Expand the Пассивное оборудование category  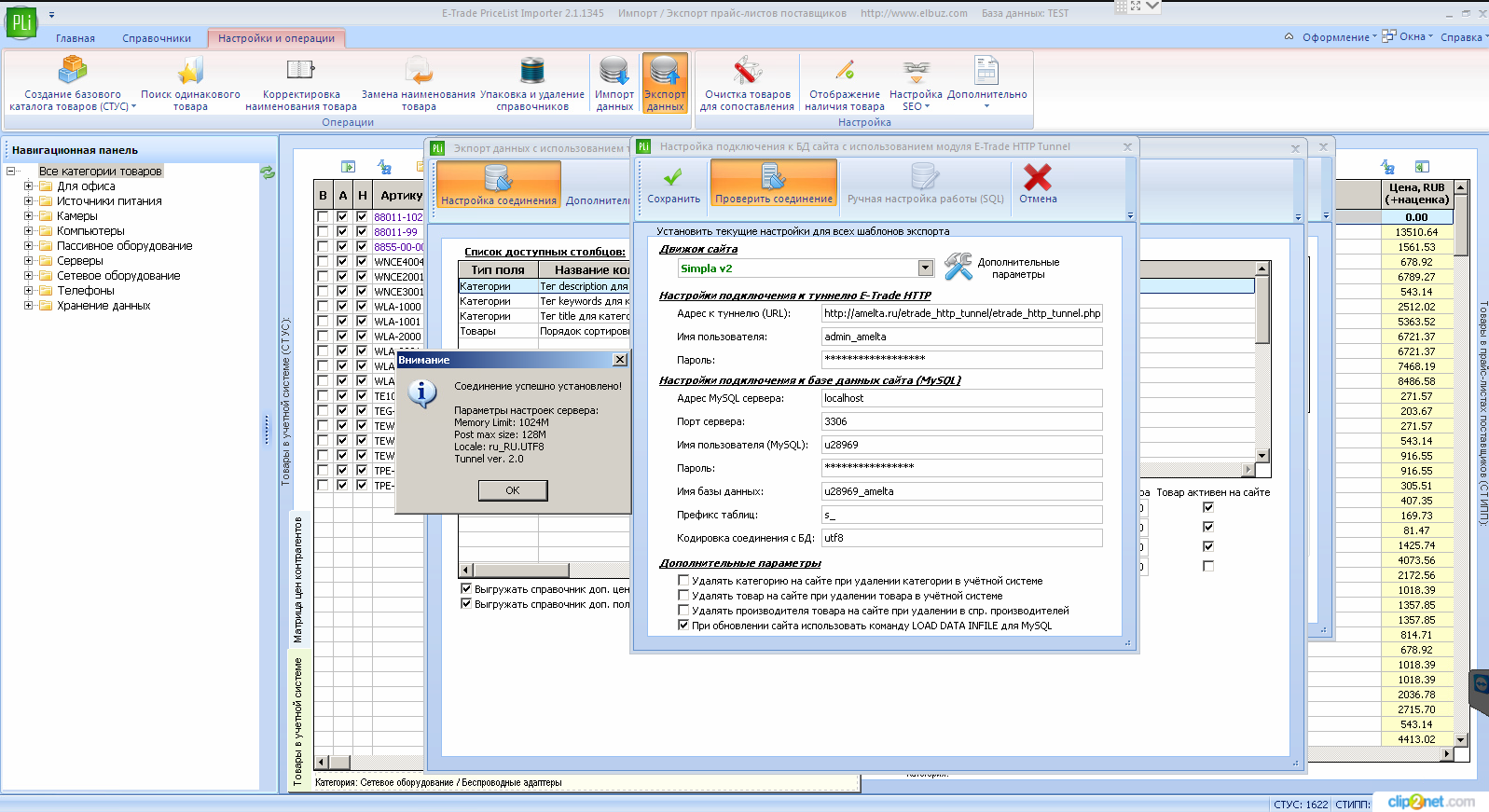pos(28,246)
